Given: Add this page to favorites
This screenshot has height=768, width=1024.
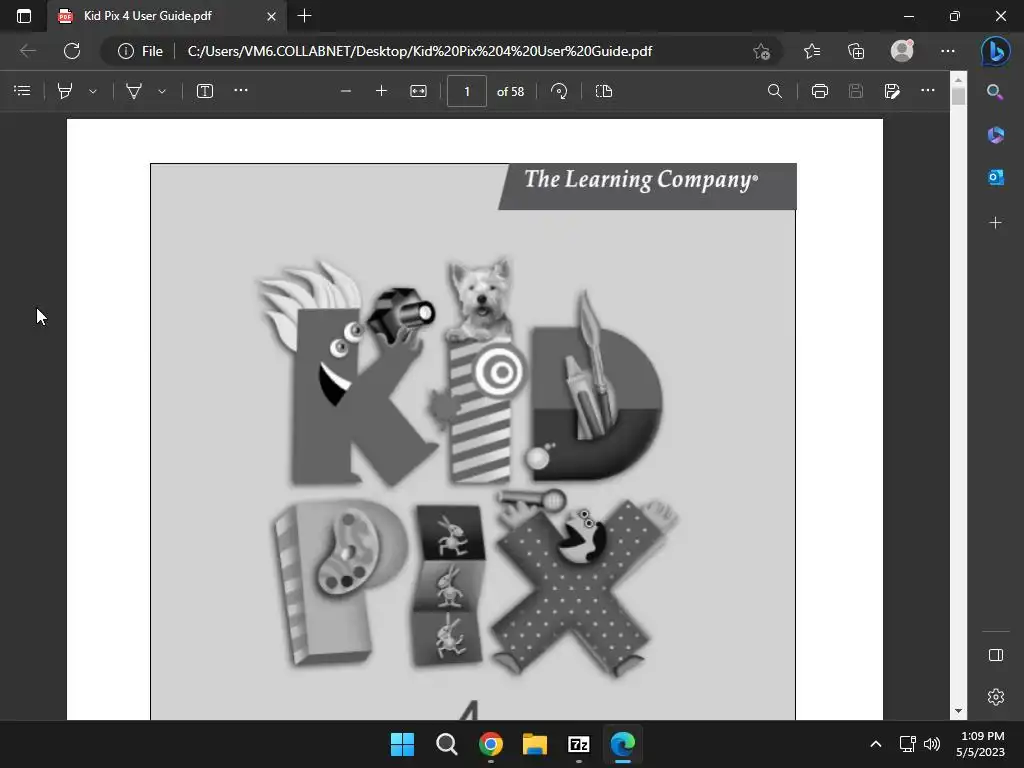Looking at the screenshot, I should coord(761,51).
